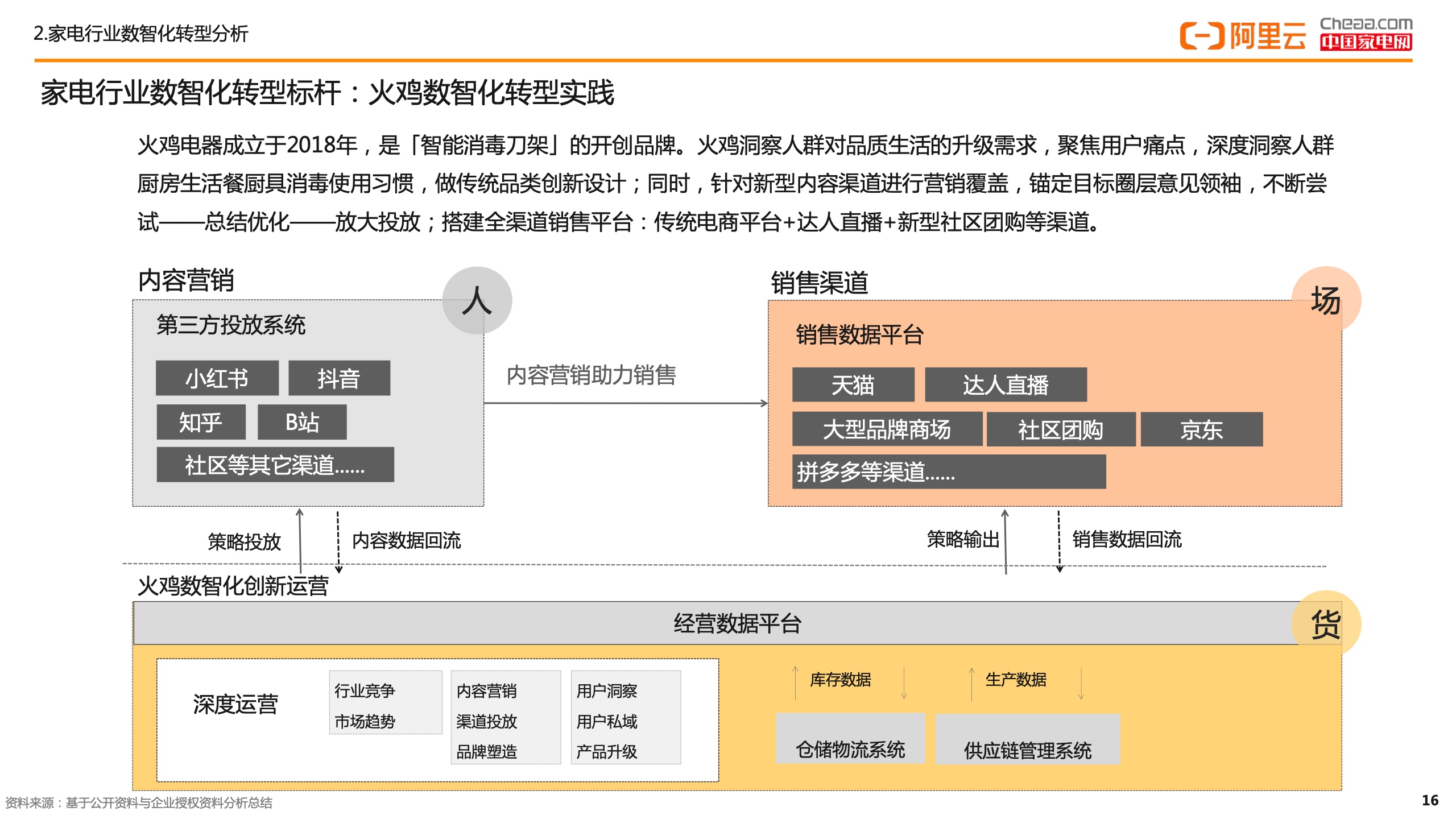Click the 内容数据回流 label
This screenshot has width=1456, height=819.
(x=407, y=540)
